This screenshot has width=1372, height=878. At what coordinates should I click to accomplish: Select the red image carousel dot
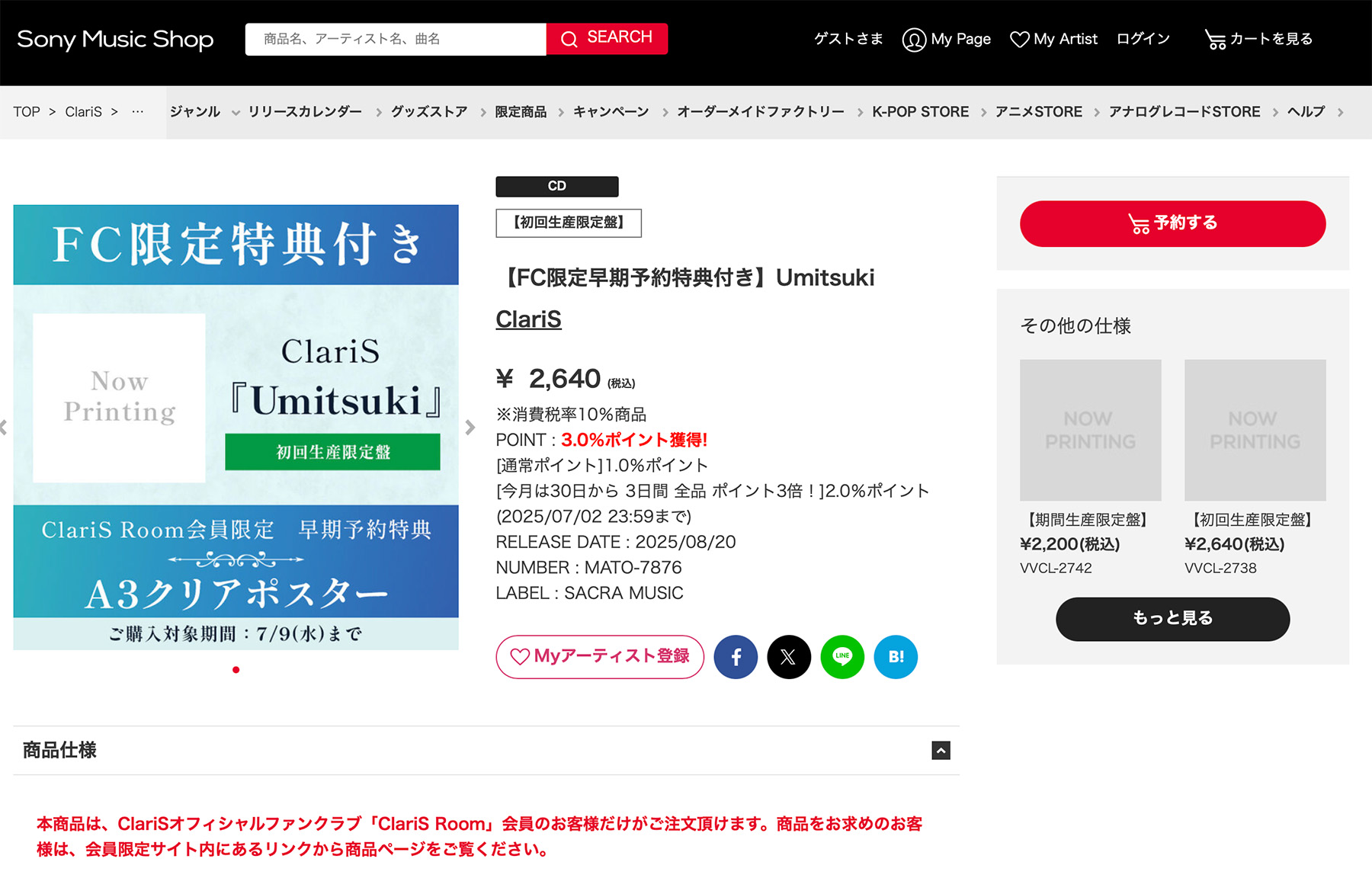point(236,670)
